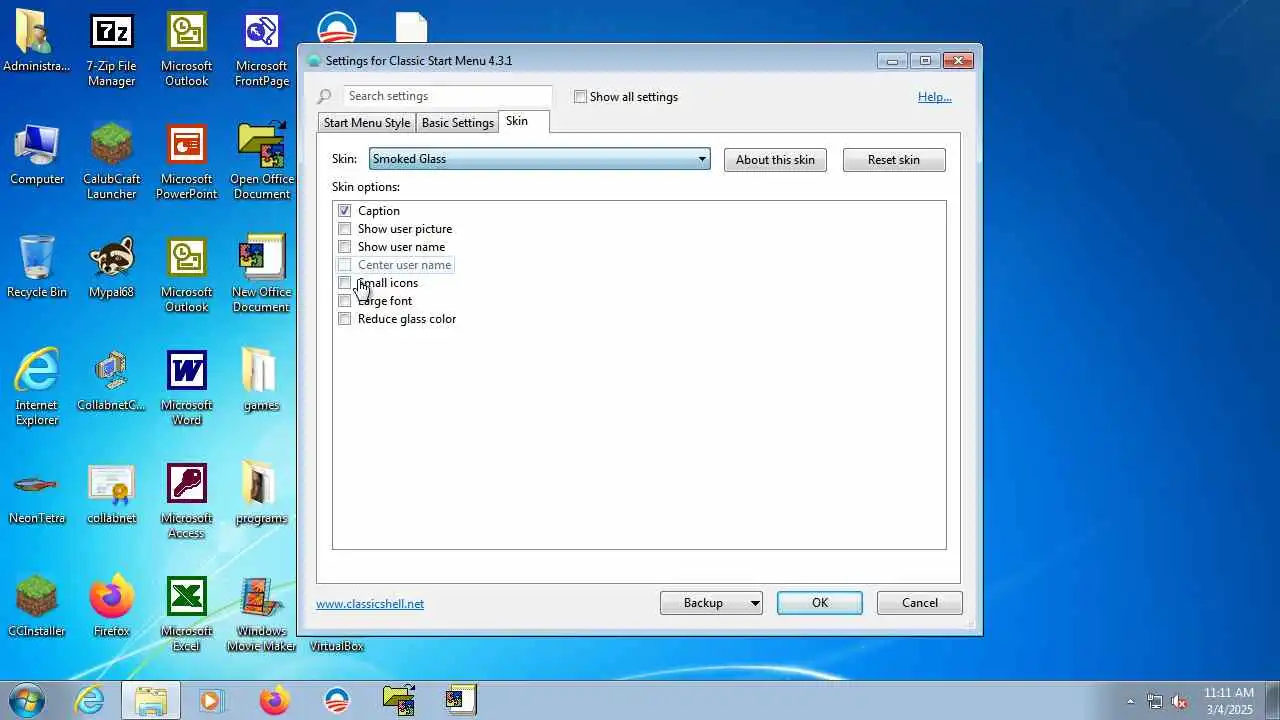This screenshot has height=720, width=1280.
Task: Open Internet Explorer from the taskbar
Action: [x=89, y=700]
